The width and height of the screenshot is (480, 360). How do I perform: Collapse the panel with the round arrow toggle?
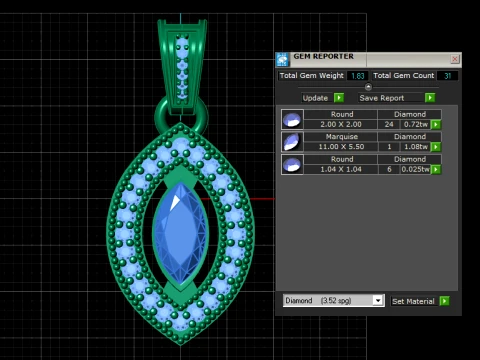368,87
